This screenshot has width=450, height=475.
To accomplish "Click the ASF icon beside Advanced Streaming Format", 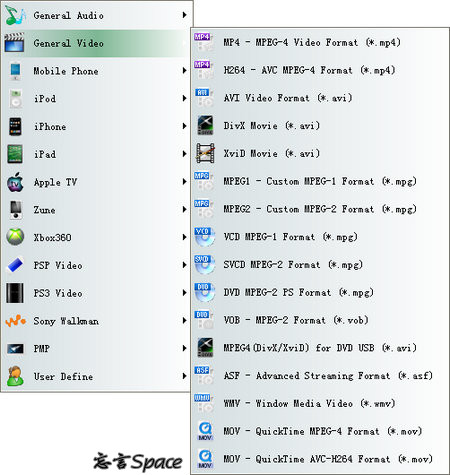I will [x=204, y=375].
